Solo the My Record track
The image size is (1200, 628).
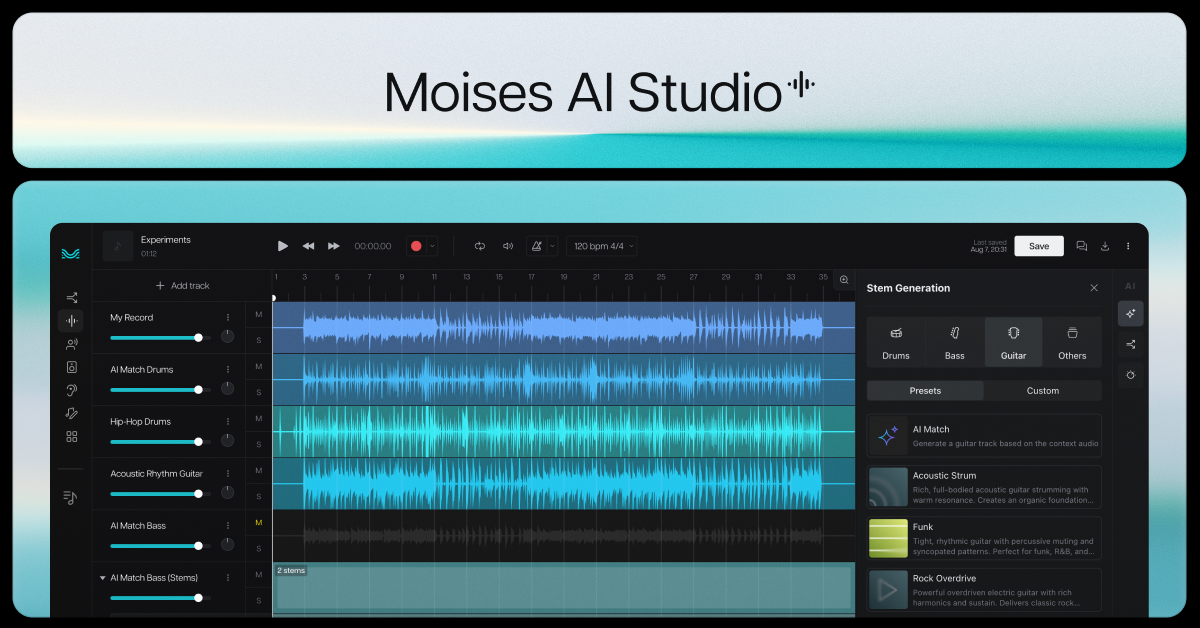click(x=258, y=340)
